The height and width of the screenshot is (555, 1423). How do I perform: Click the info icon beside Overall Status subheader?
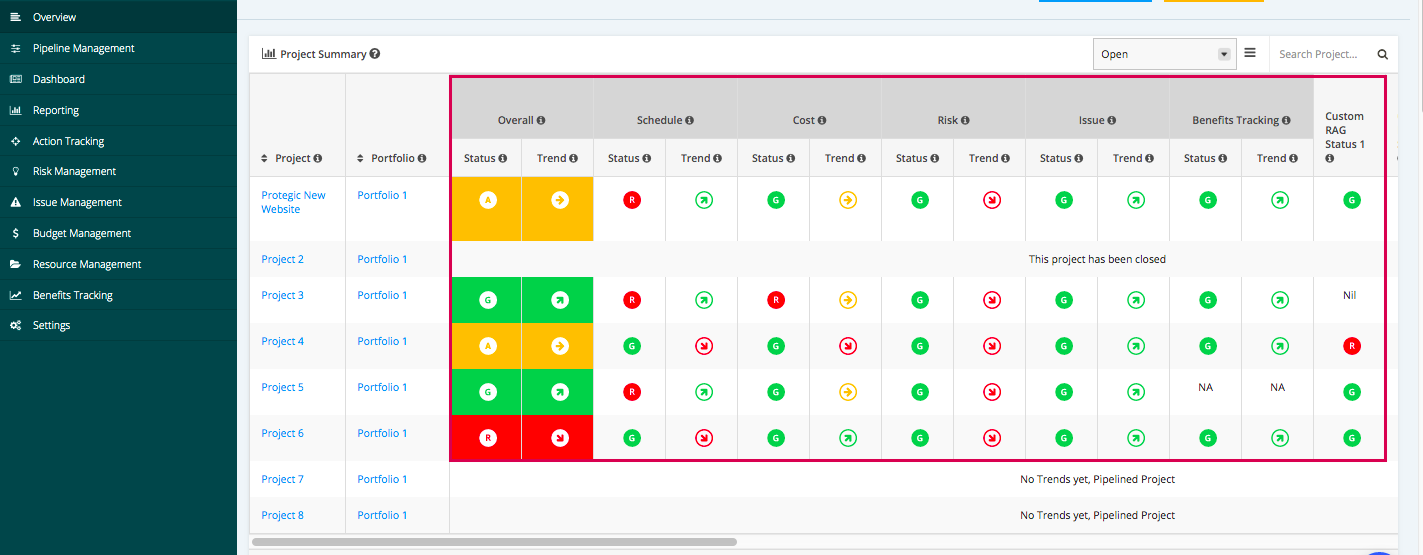click(x=503, y=158)
